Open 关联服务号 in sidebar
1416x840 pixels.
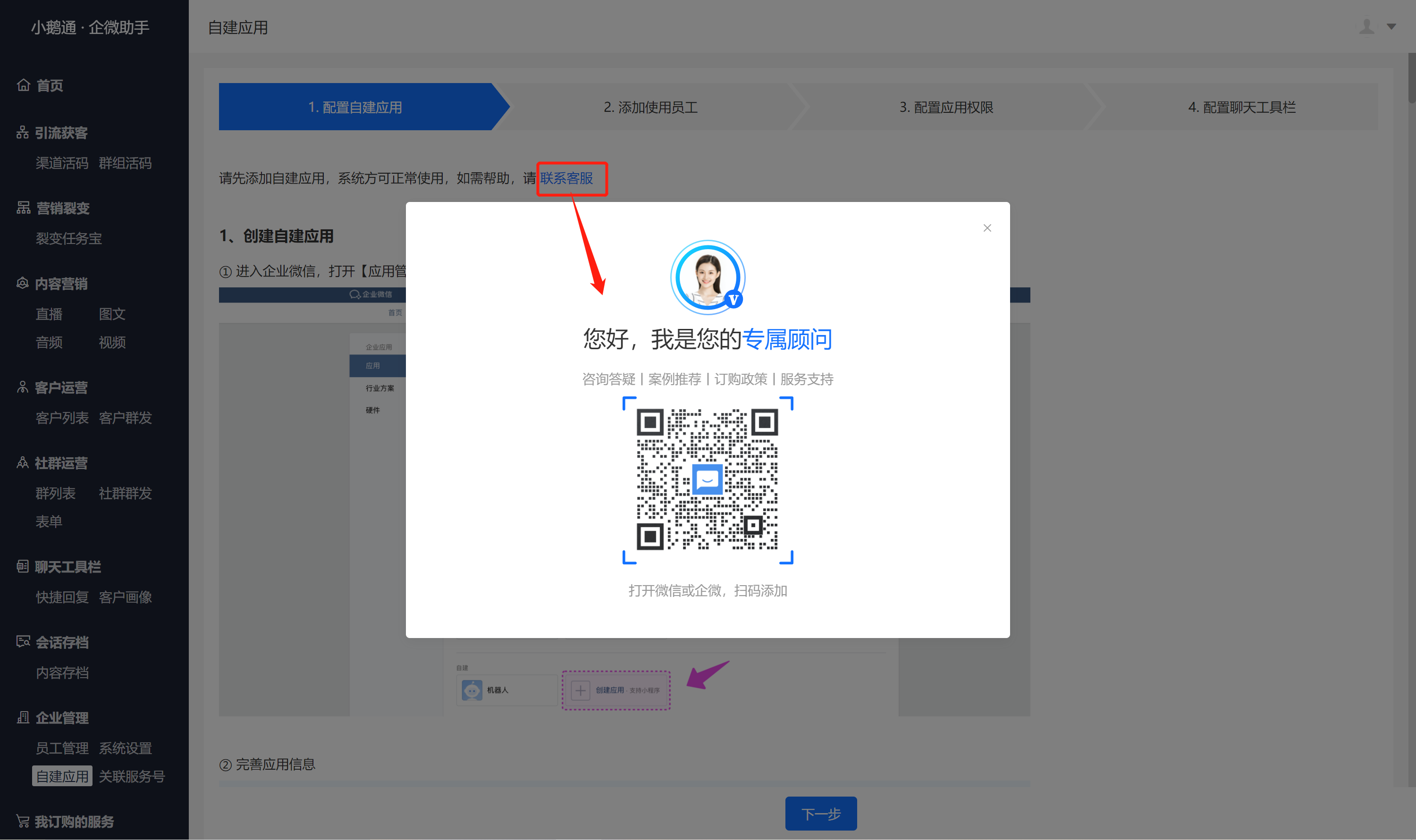tap(132, 776)
